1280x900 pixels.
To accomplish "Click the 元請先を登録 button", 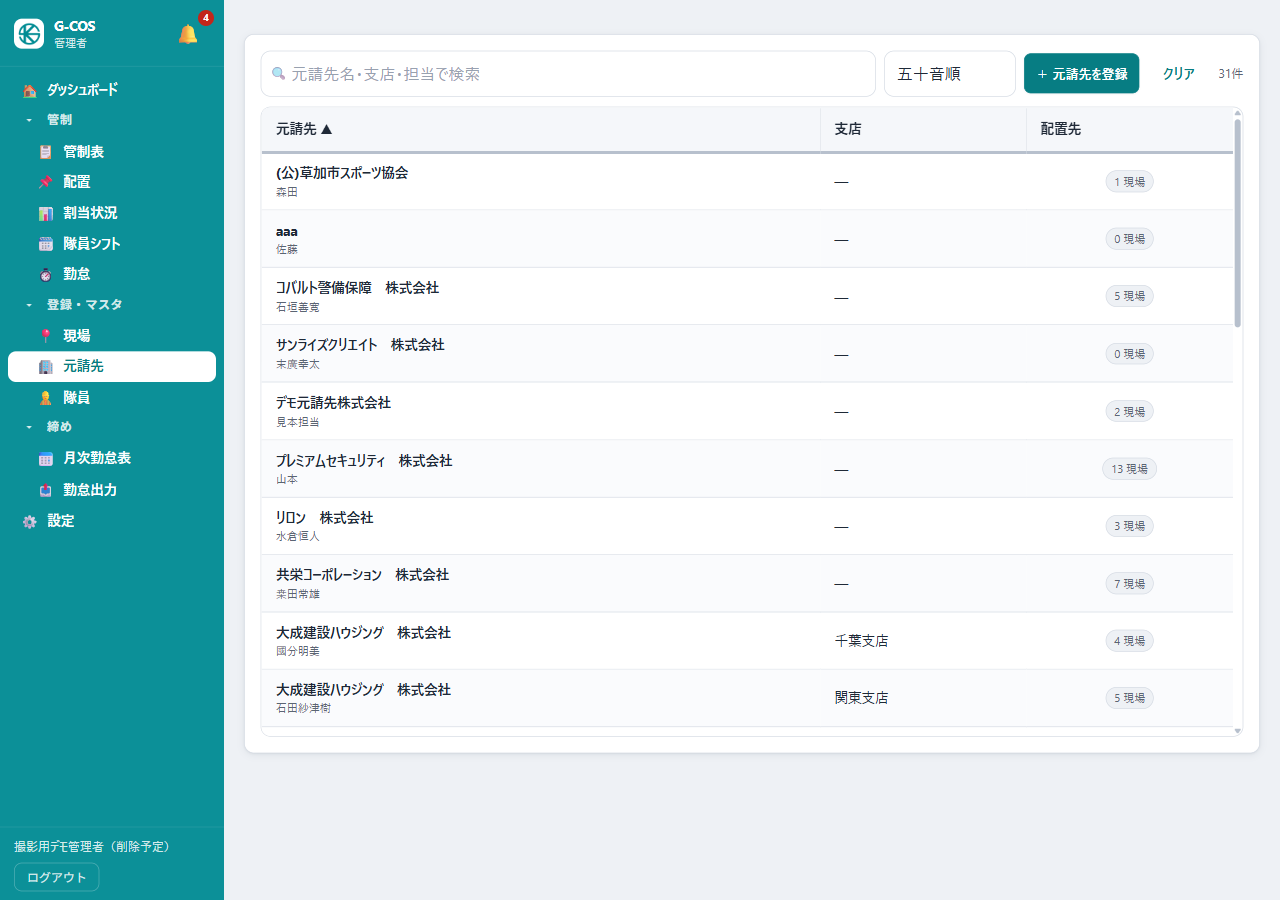I will (x=1081, y=74).
